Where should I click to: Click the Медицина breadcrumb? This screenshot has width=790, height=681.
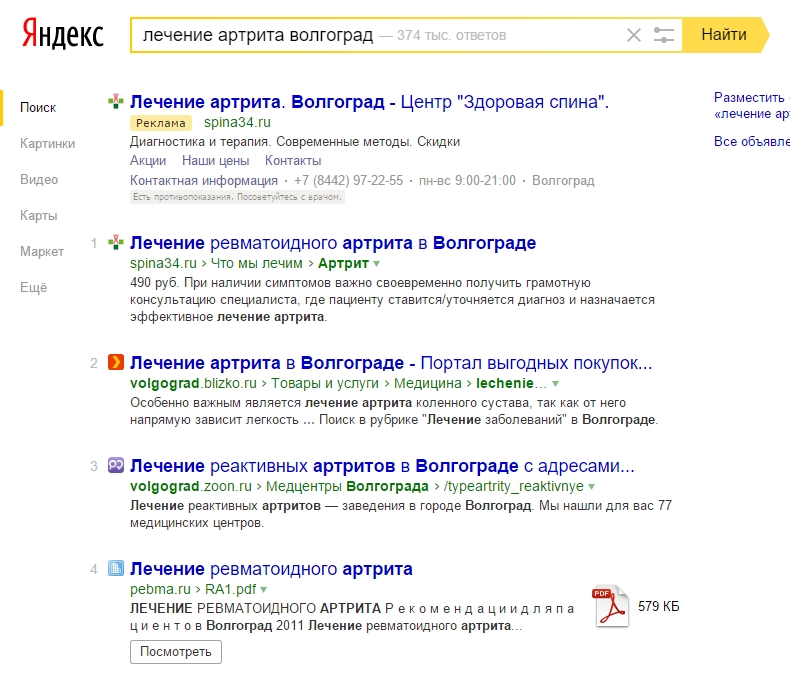[x=428, y=383]
